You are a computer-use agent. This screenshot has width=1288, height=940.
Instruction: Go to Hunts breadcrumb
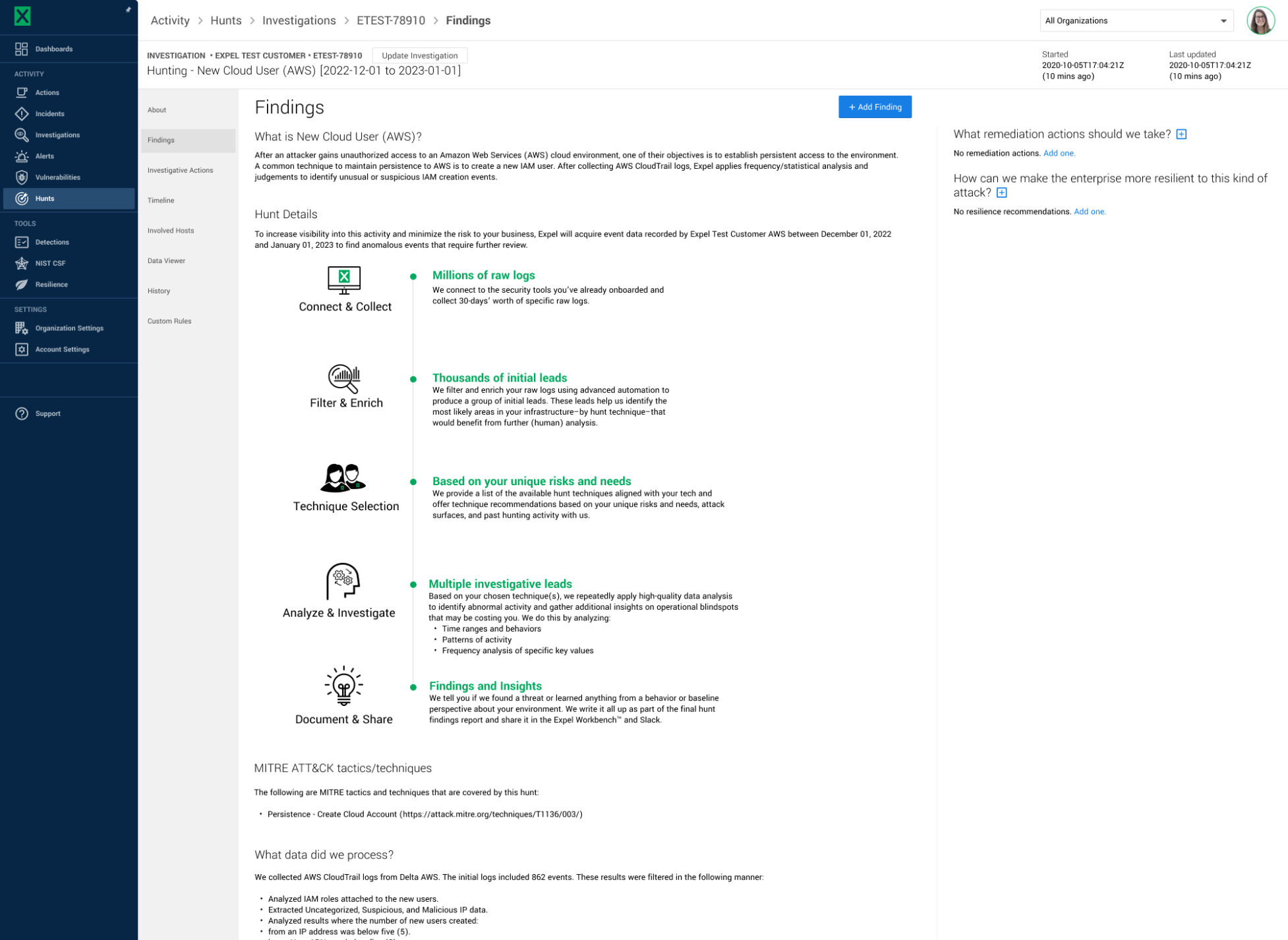click(x=226, y=20)
